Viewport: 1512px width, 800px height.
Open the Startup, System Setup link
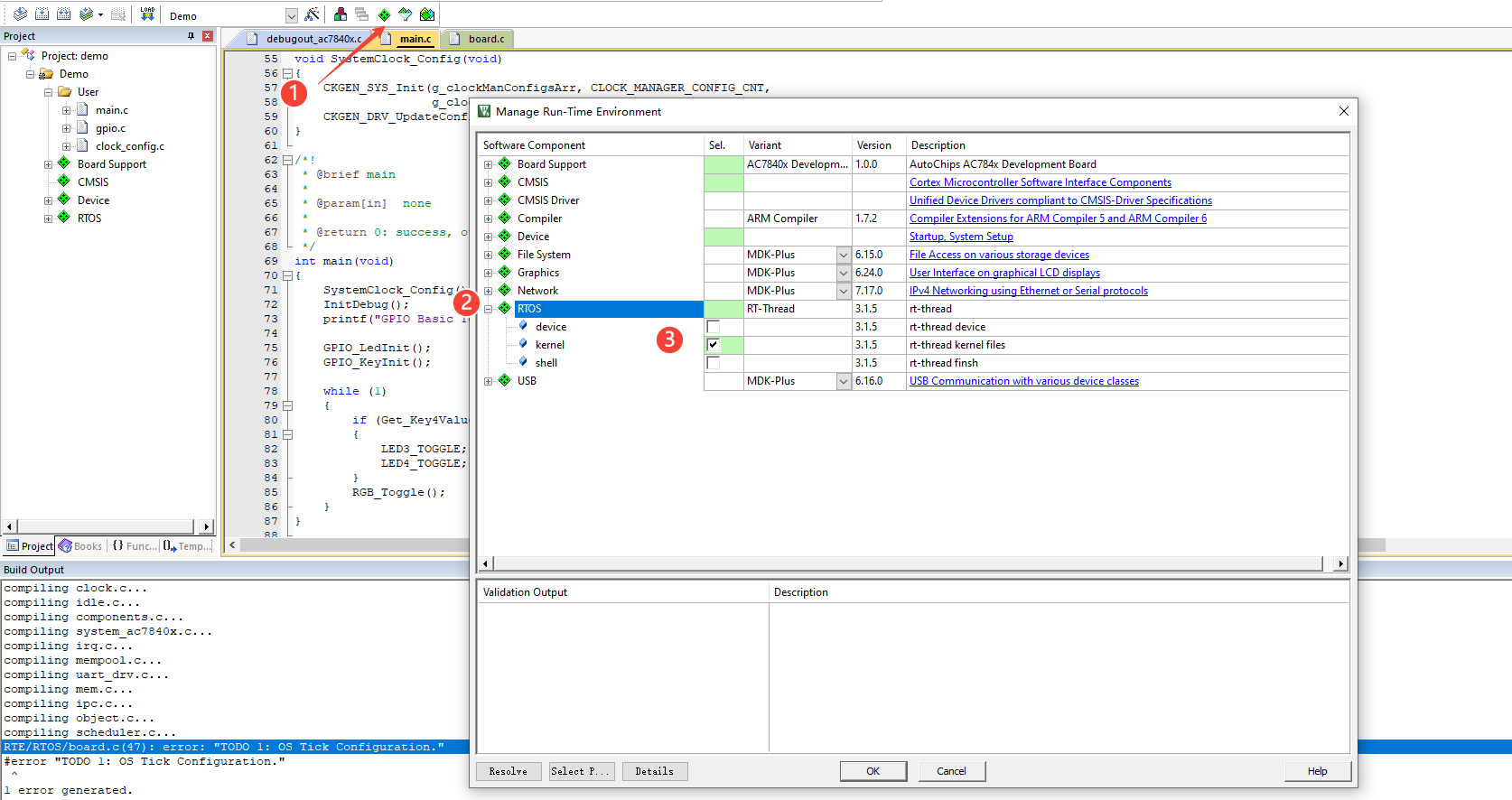coord(961,237)
